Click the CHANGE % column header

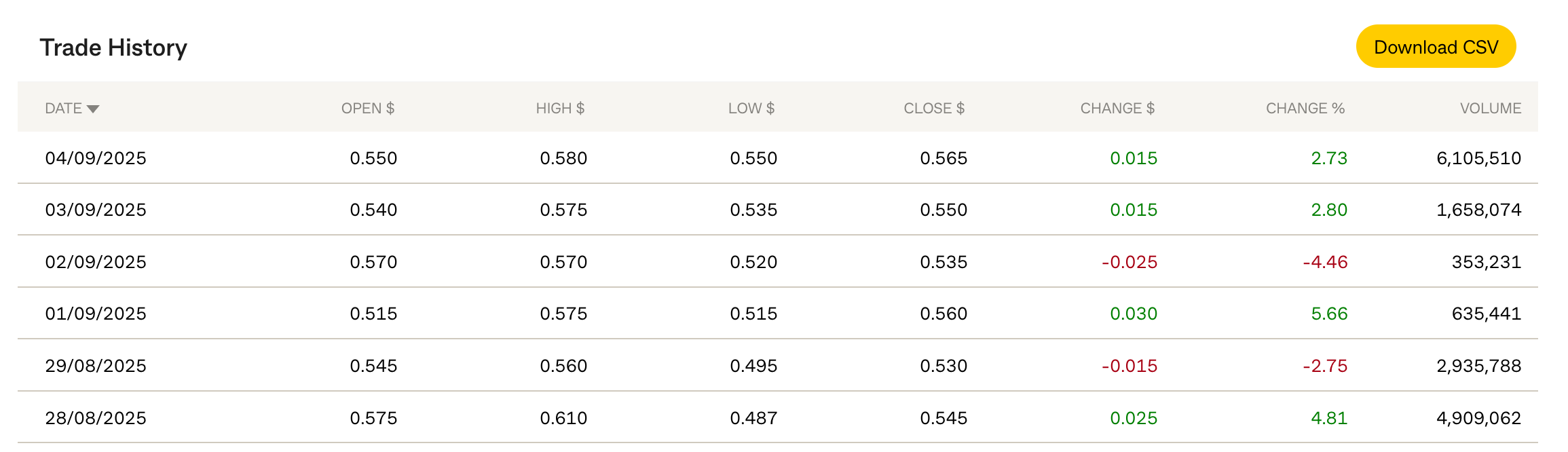pyautogui.click(x=1305, y=109)
